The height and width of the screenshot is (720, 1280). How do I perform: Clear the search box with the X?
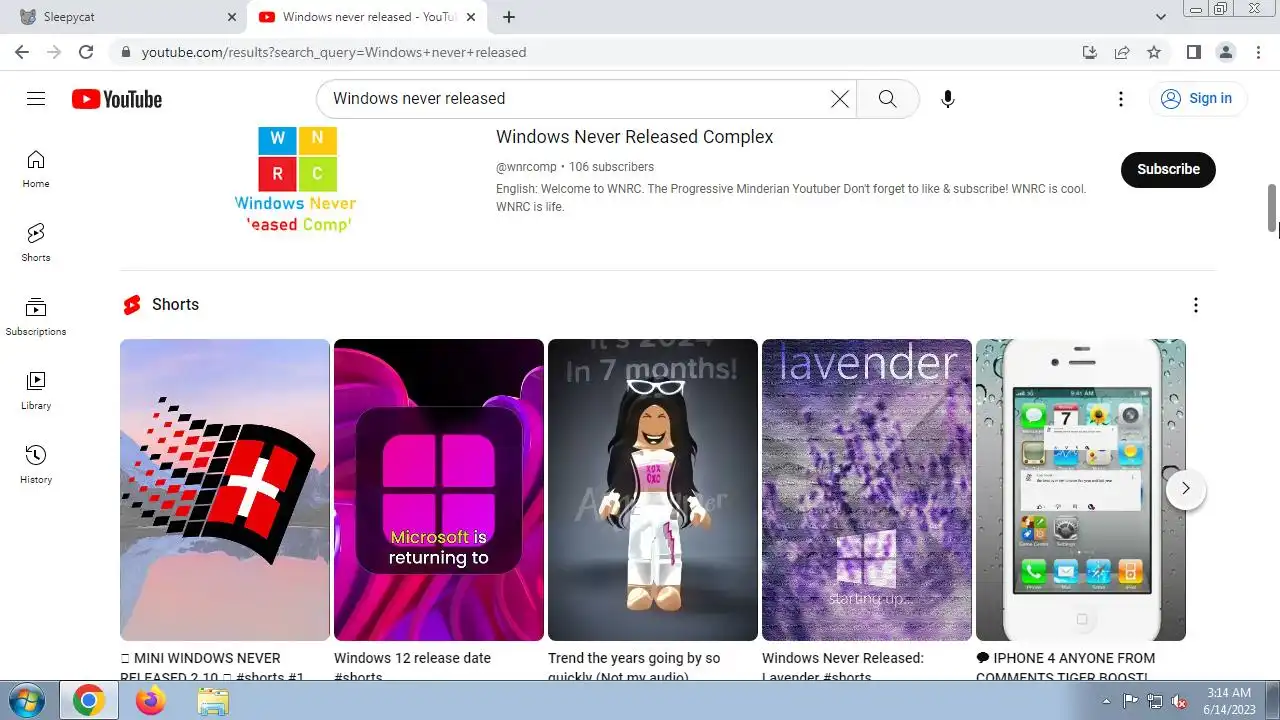pos(840,98)
